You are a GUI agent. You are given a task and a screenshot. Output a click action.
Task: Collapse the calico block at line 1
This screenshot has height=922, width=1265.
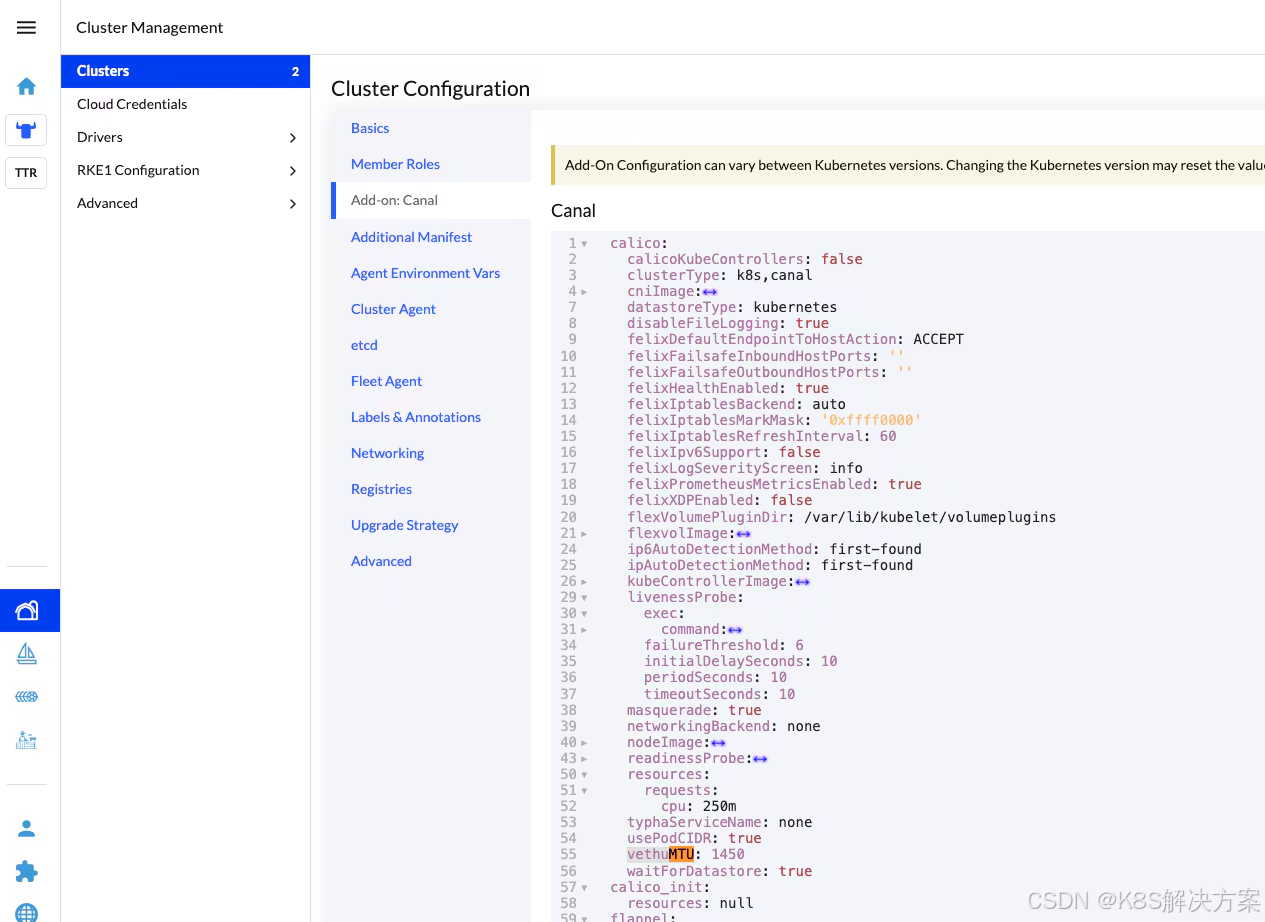(x=584, y=243)
